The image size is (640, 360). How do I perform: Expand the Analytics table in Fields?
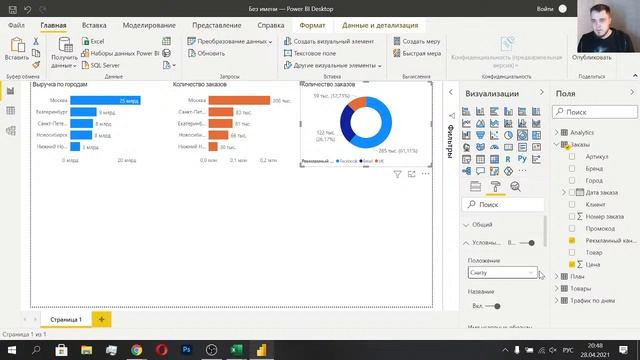(x=556, y=132)
